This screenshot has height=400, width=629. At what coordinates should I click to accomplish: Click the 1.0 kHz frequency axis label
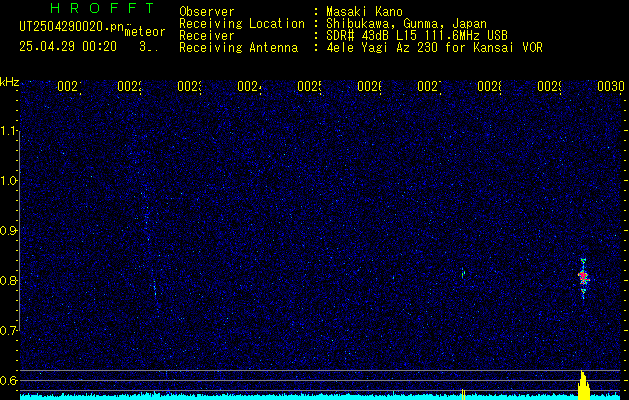(x=9, y=181)
